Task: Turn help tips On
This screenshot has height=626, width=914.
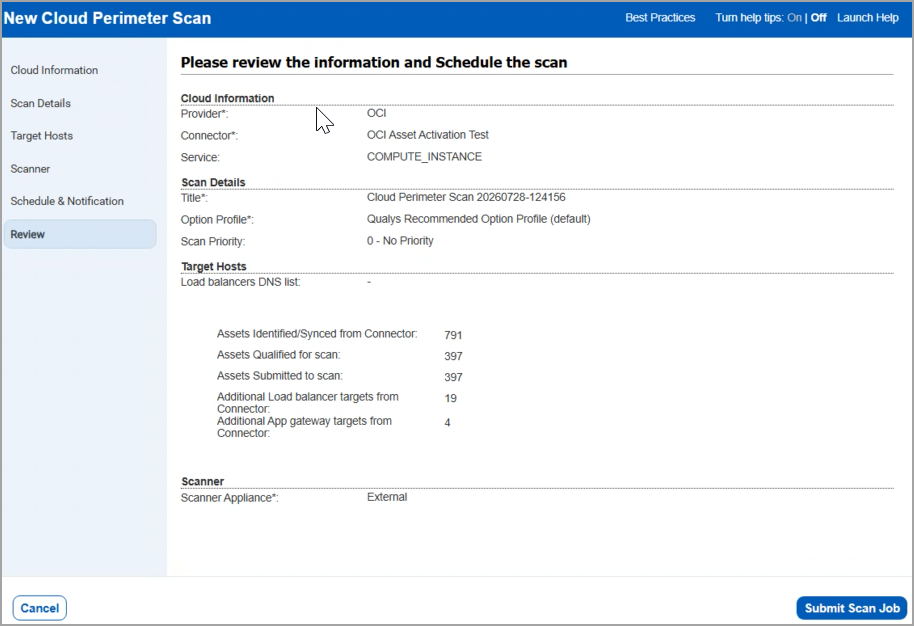Action: [x=794, y=18]
